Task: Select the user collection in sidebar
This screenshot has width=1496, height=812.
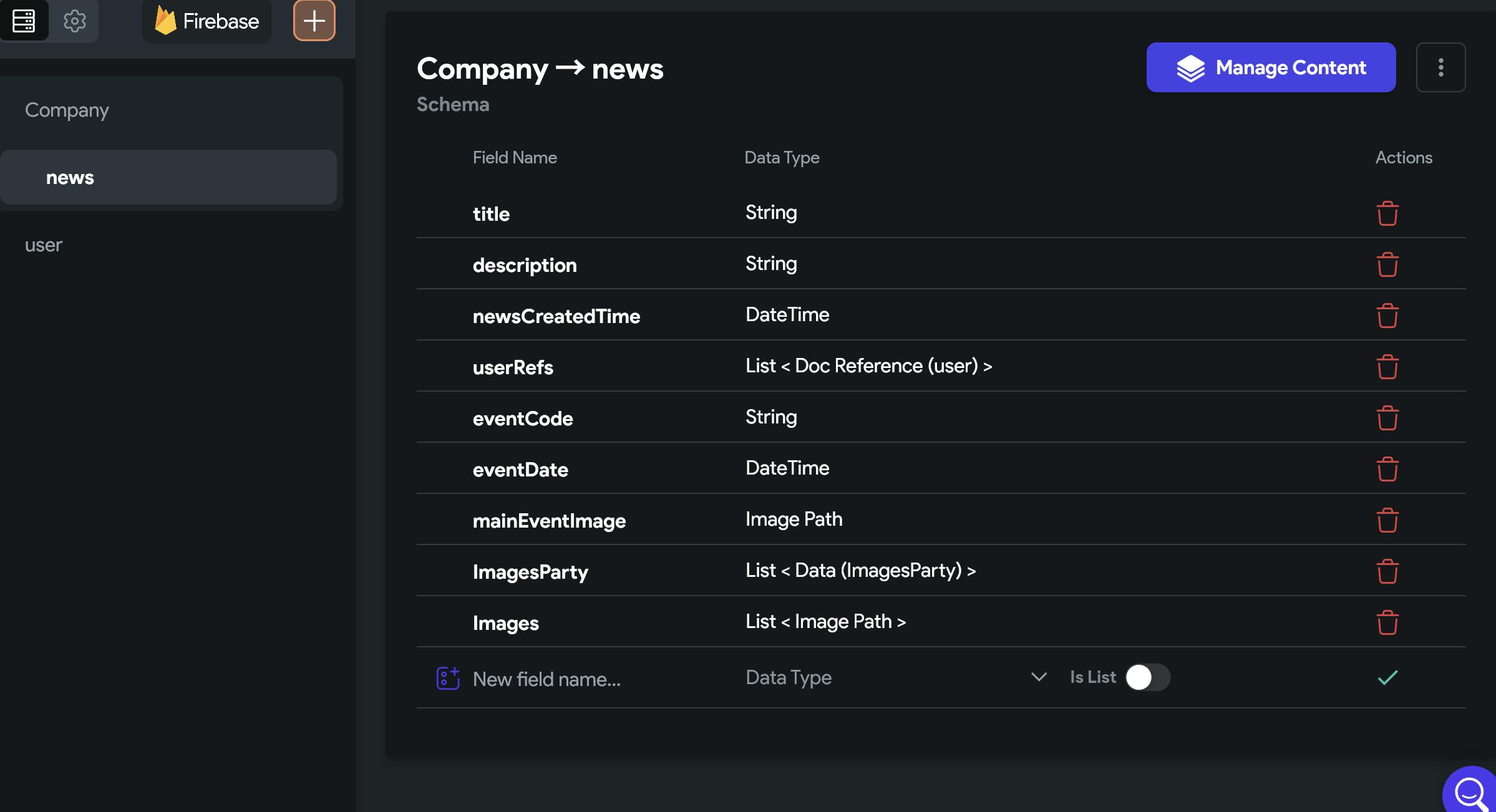Action: (44, 245)
